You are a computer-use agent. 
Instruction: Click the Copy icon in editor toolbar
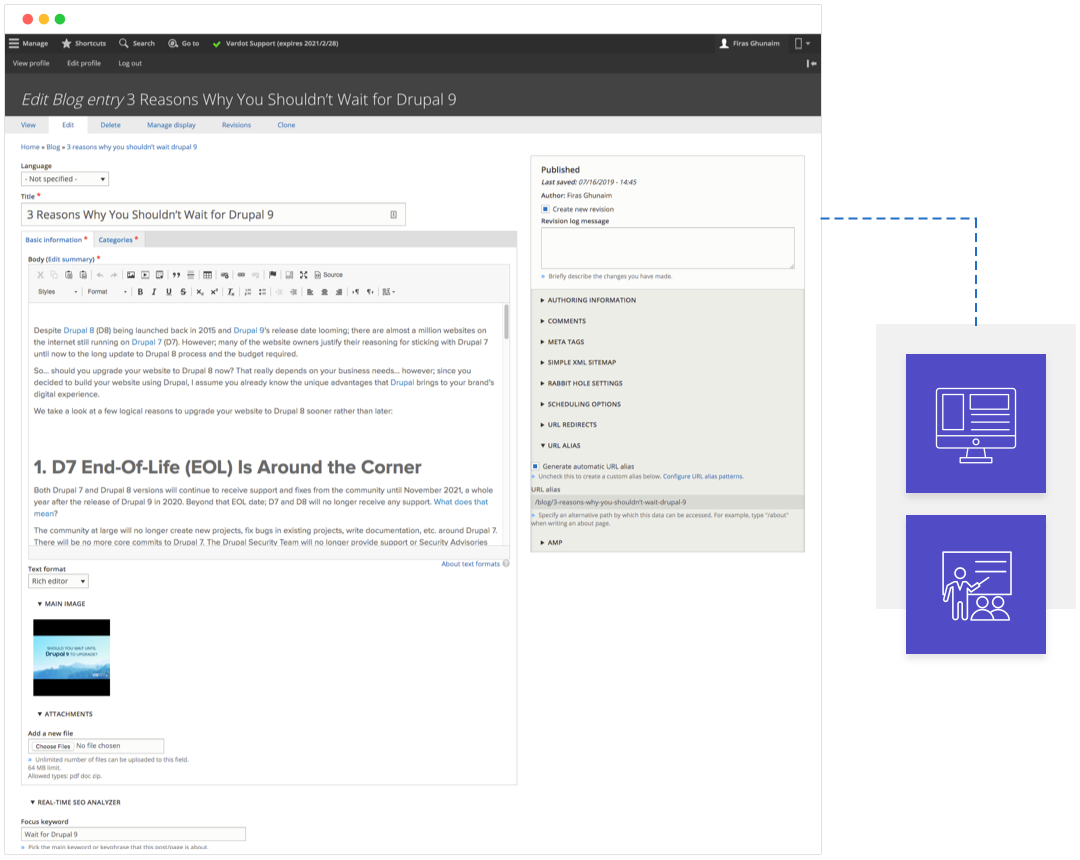tap(54, 275)
